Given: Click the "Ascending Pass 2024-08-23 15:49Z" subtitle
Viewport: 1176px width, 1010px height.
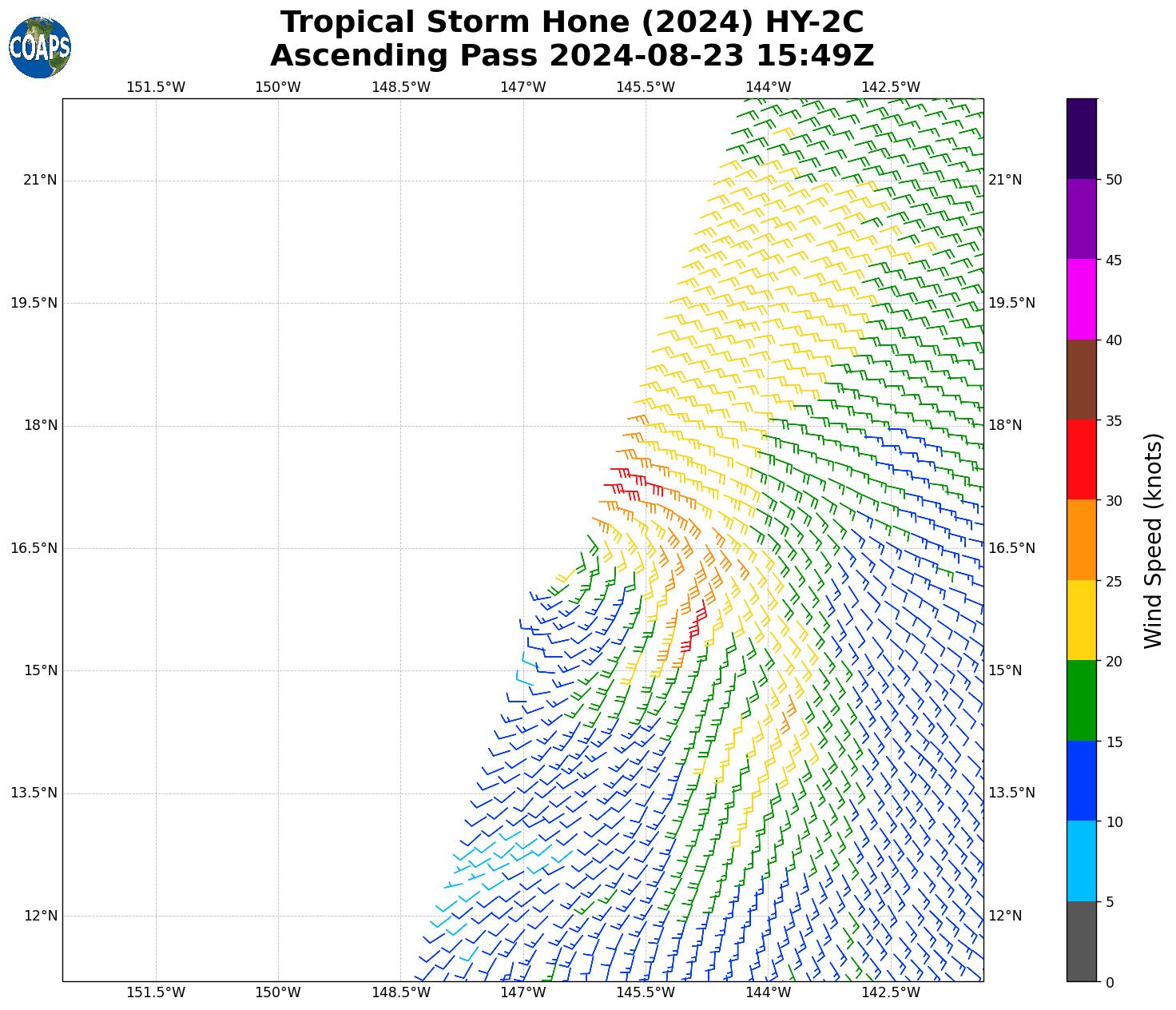Looking at the screenshot, I should coord(572,56).
